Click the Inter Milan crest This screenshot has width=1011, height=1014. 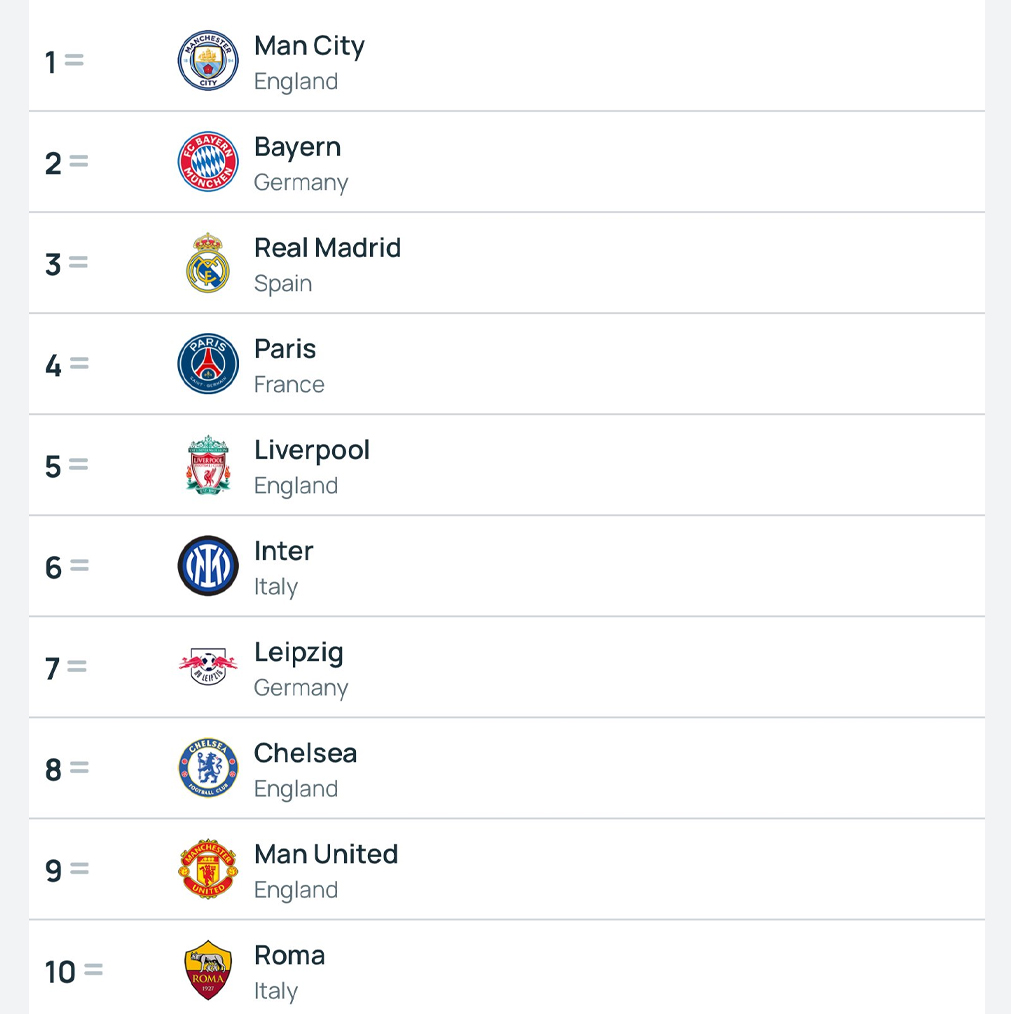[208, 566]
